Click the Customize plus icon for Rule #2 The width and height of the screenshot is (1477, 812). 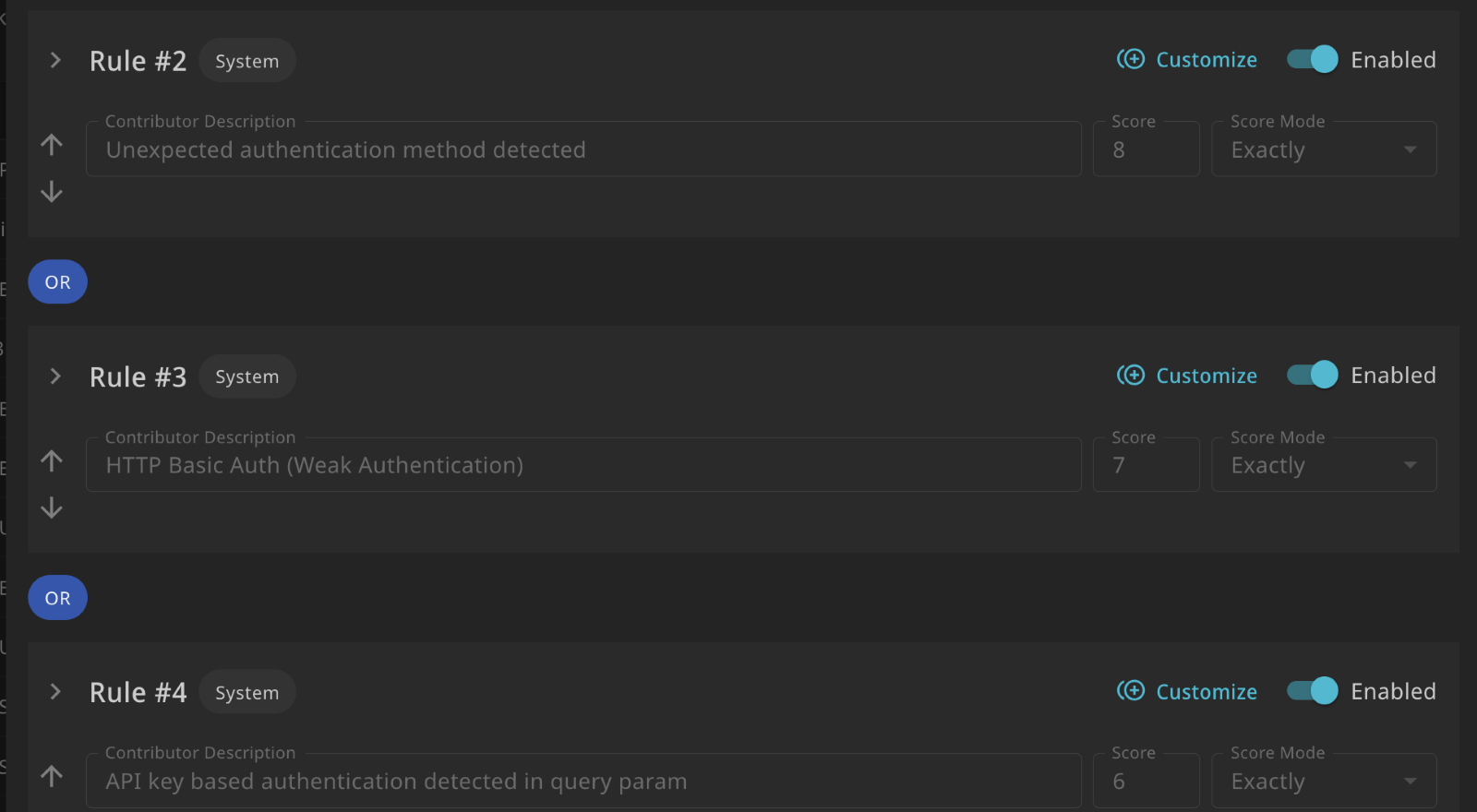[1131, 59]
